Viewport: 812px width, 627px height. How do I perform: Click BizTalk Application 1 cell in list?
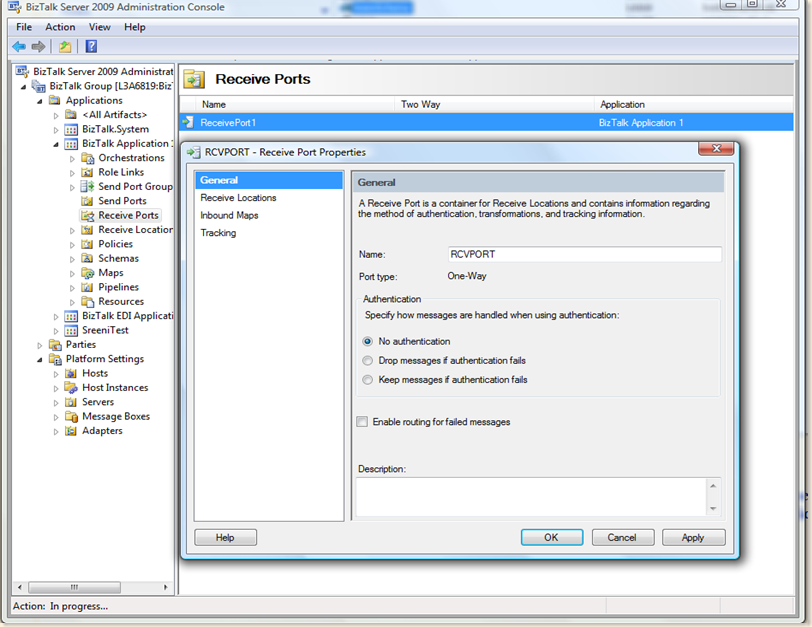(641, 123)
